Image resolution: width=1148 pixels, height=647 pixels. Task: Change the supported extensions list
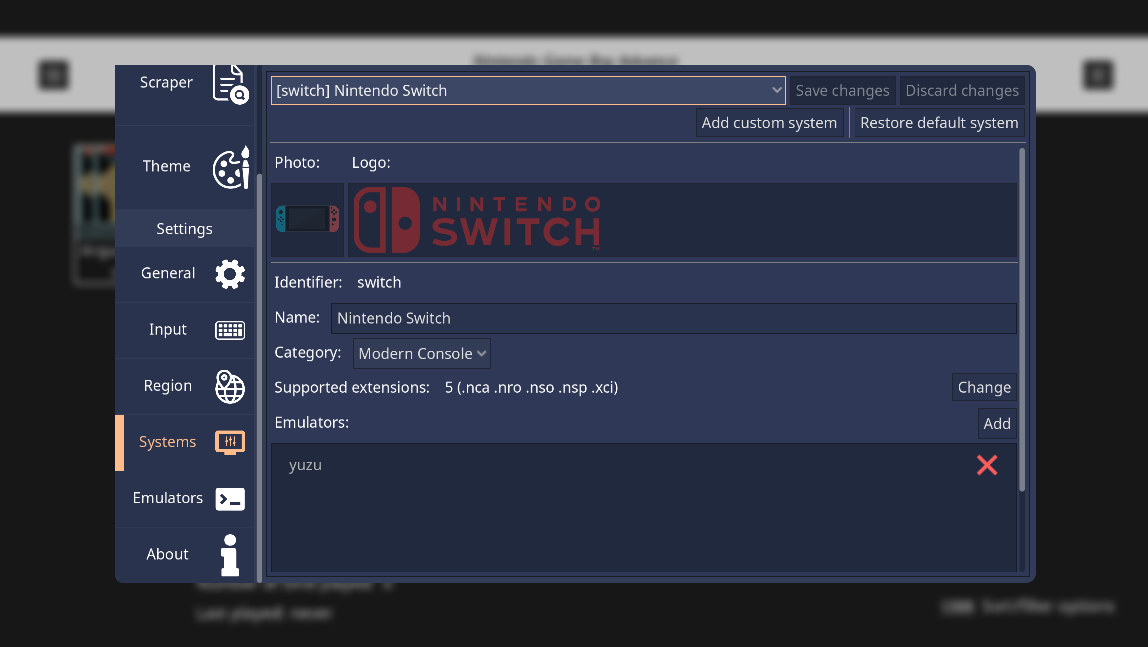(x=984, y=387)
